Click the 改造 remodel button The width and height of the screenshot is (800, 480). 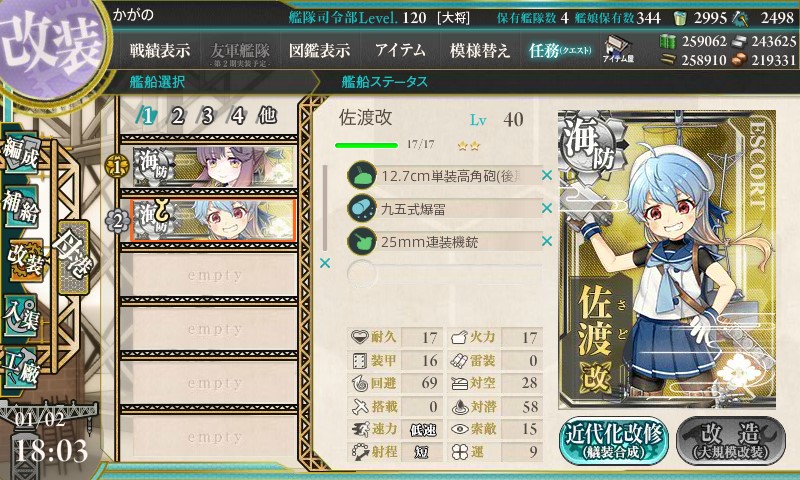731,441
